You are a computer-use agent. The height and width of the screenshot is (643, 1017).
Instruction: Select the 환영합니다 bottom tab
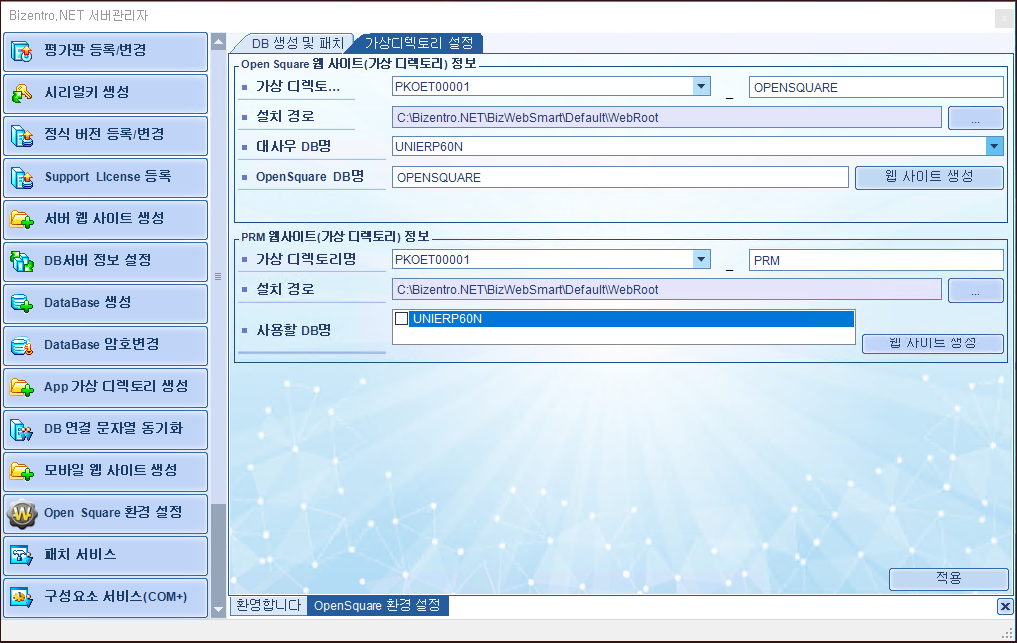(x=268, y=606)
